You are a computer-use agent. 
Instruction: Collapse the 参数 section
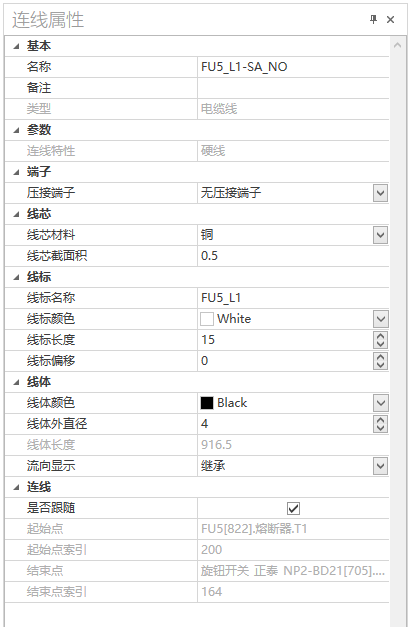pyautogui.click(x=16, y=130)
